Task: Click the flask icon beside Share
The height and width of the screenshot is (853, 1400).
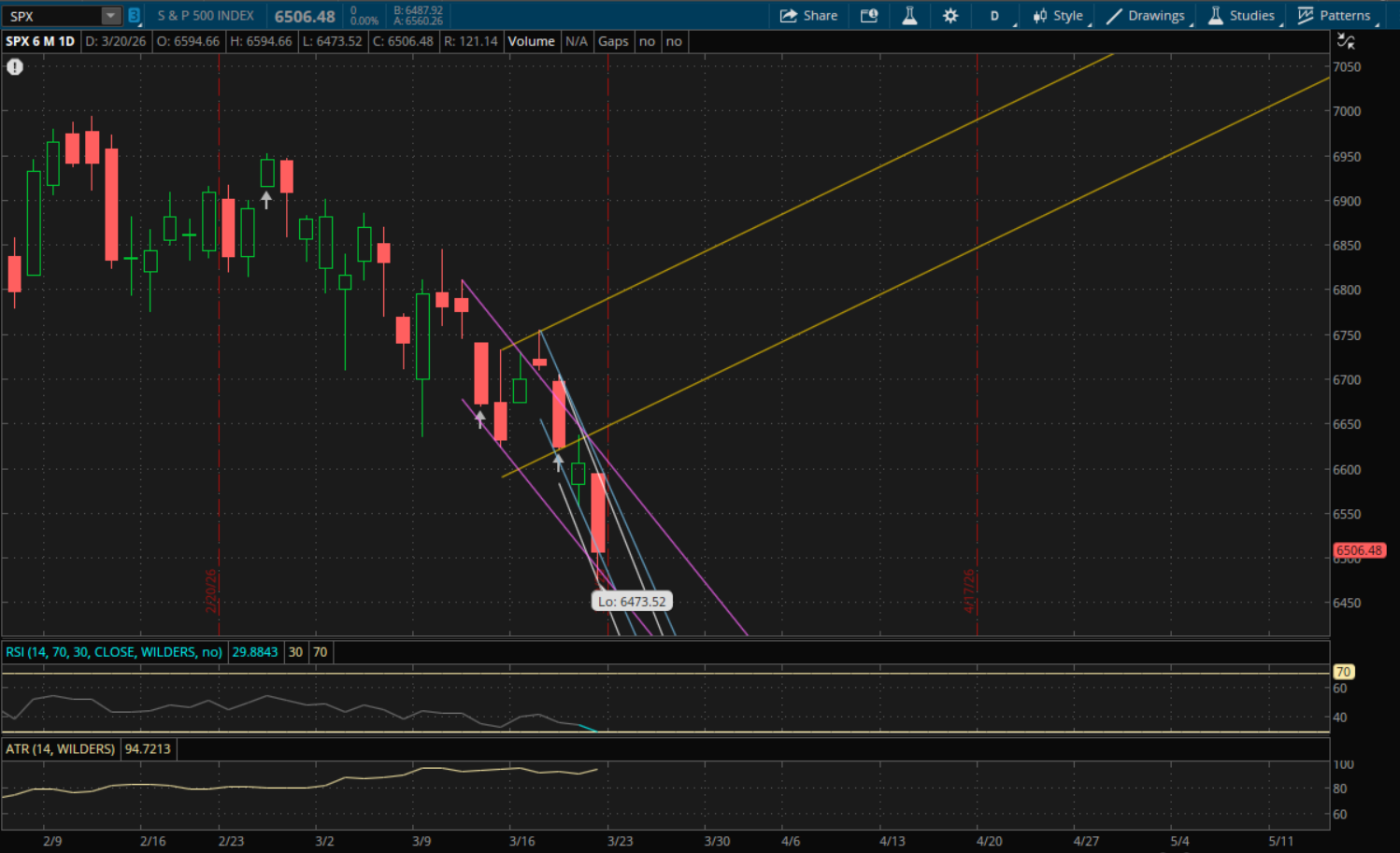Action: pos(909,16)
